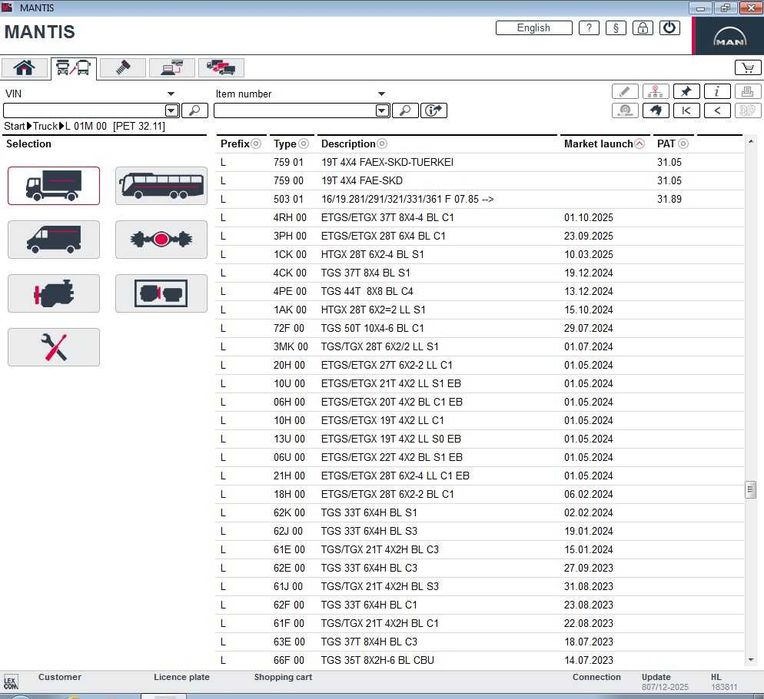764x699 pixels.
Task: Select row 66F 00 TGS 35T 8X2H-6
Action: pos(480,660)
